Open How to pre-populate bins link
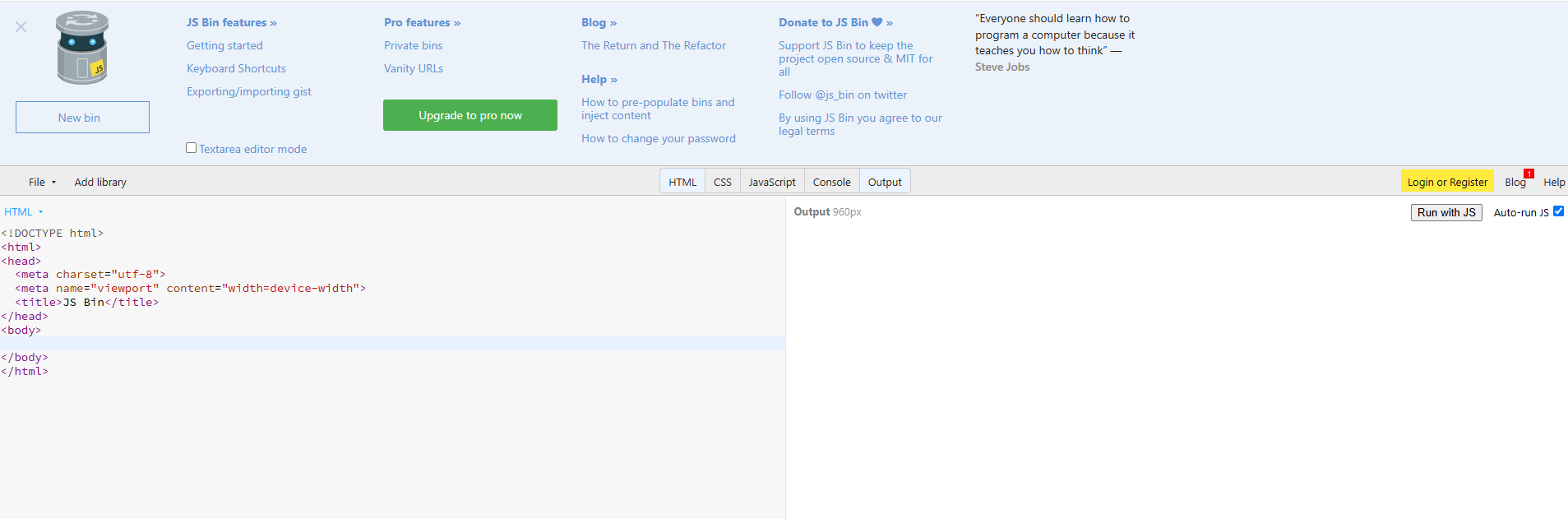Viewport: 1568px width, 519px height. pos(658,109)
